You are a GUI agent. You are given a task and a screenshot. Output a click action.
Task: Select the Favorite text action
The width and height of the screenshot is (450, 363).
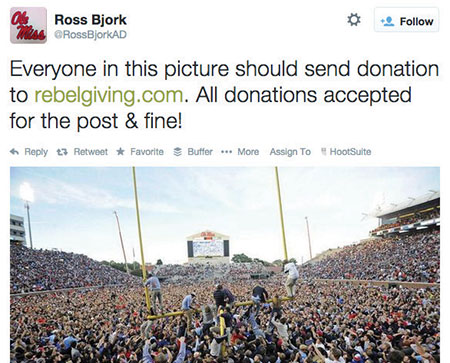coord(147,152)
